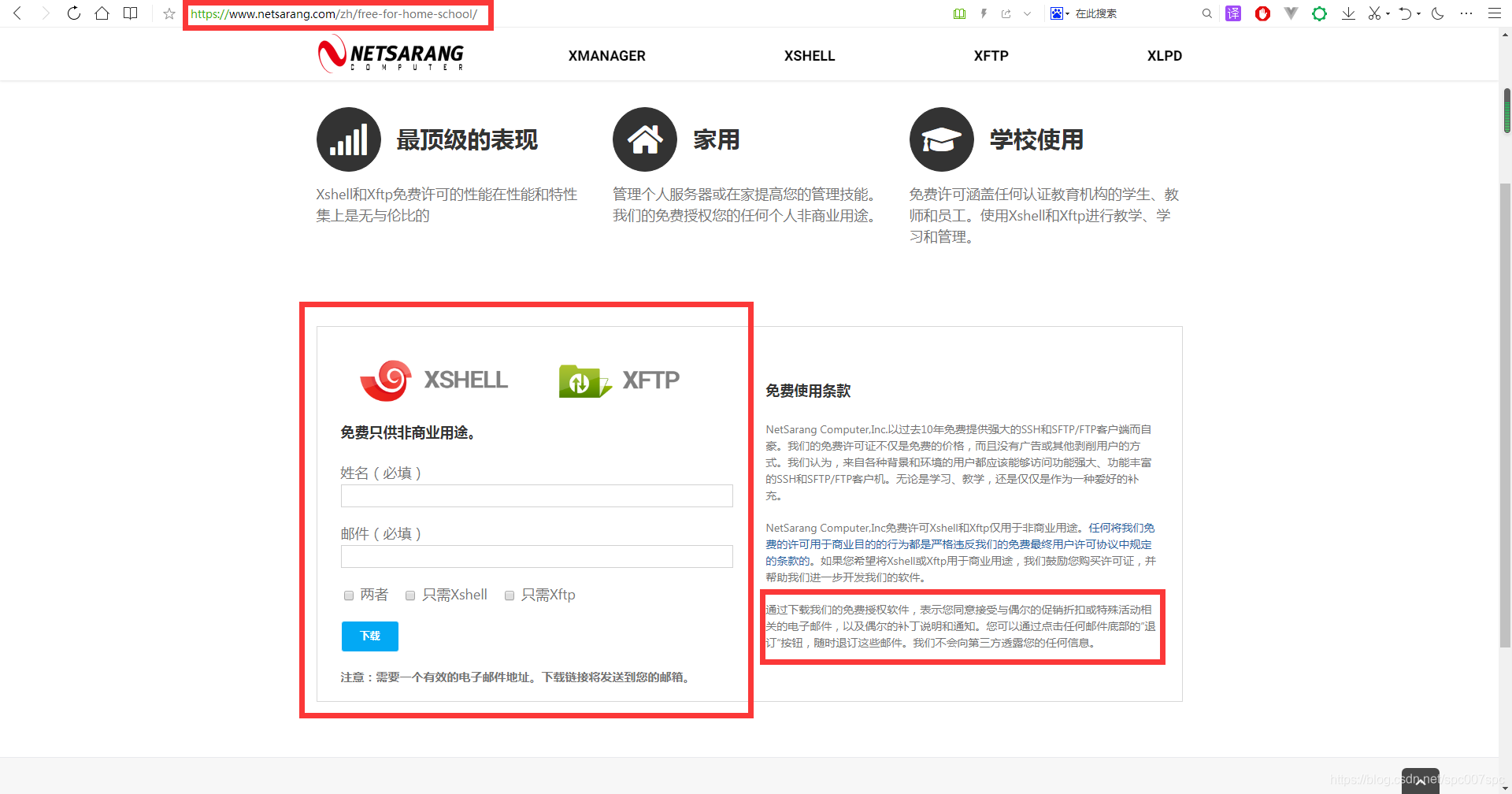Click the red hand ad-blocker icon

click(1262, 13)
